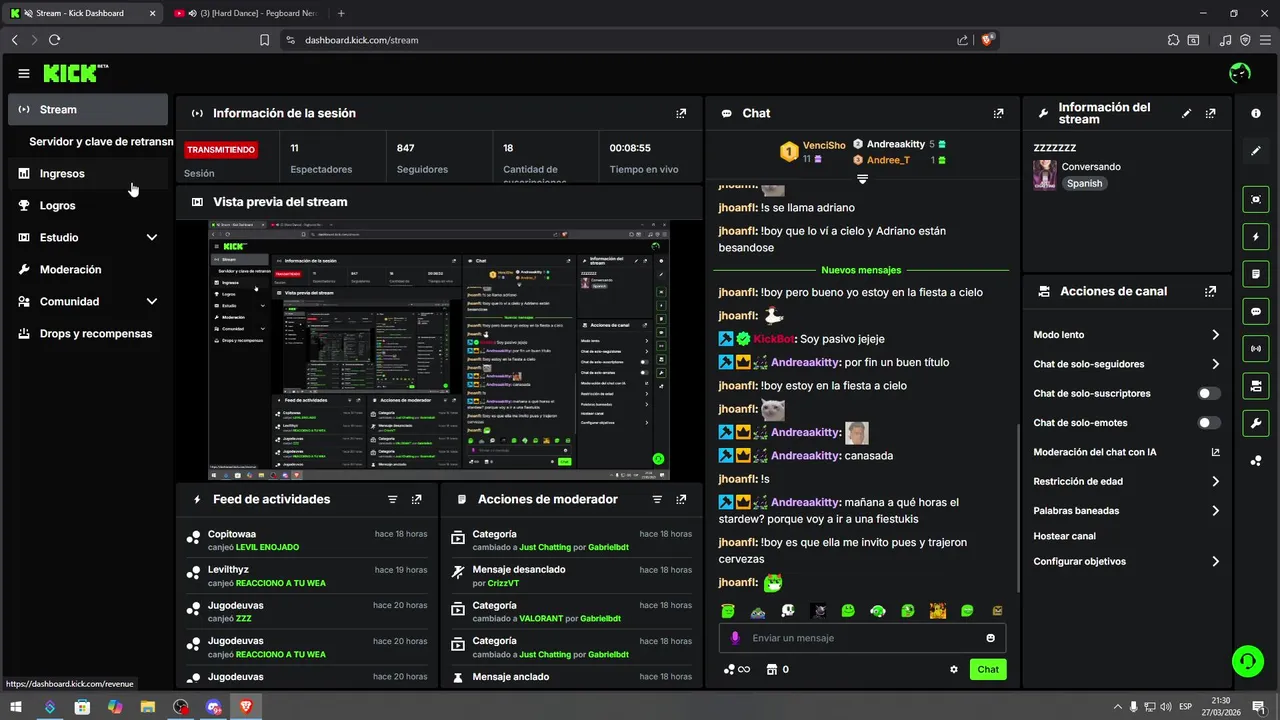Viewport: 1280px width, 720px height.
Task: Collapse the chat leaderboard with the down arrow
Action: click(862, 180)
